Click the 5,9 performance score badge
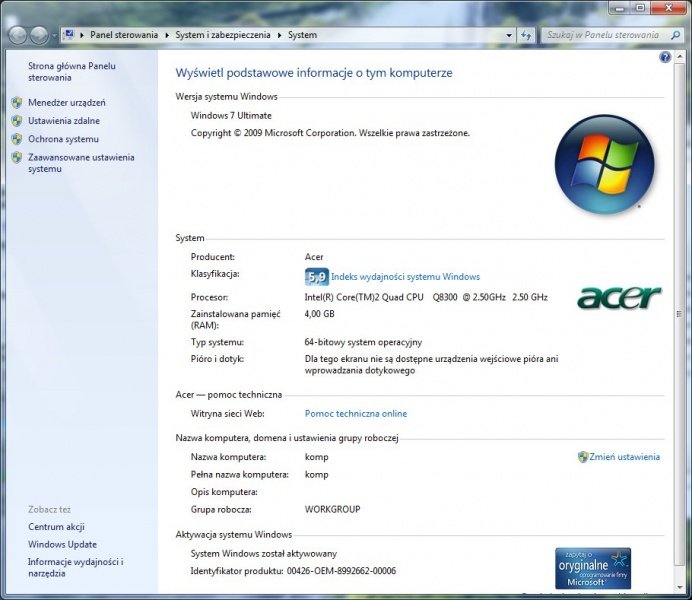692x600 pixels. click(316, 277)
